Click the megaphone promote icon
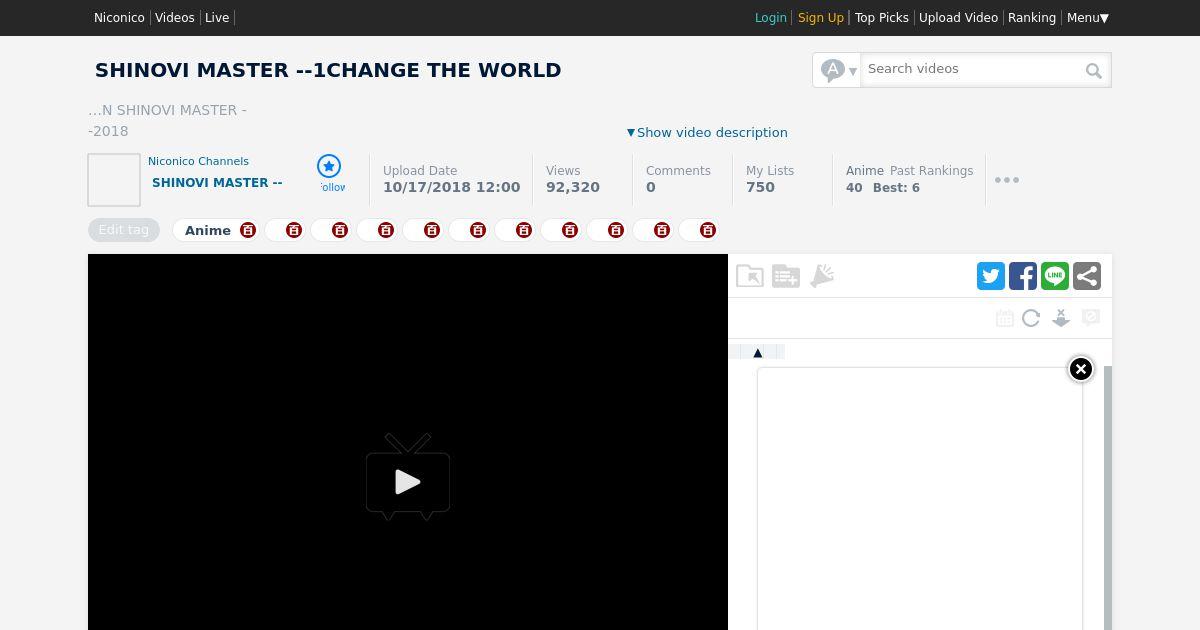1200x630 pixels. 822,276
